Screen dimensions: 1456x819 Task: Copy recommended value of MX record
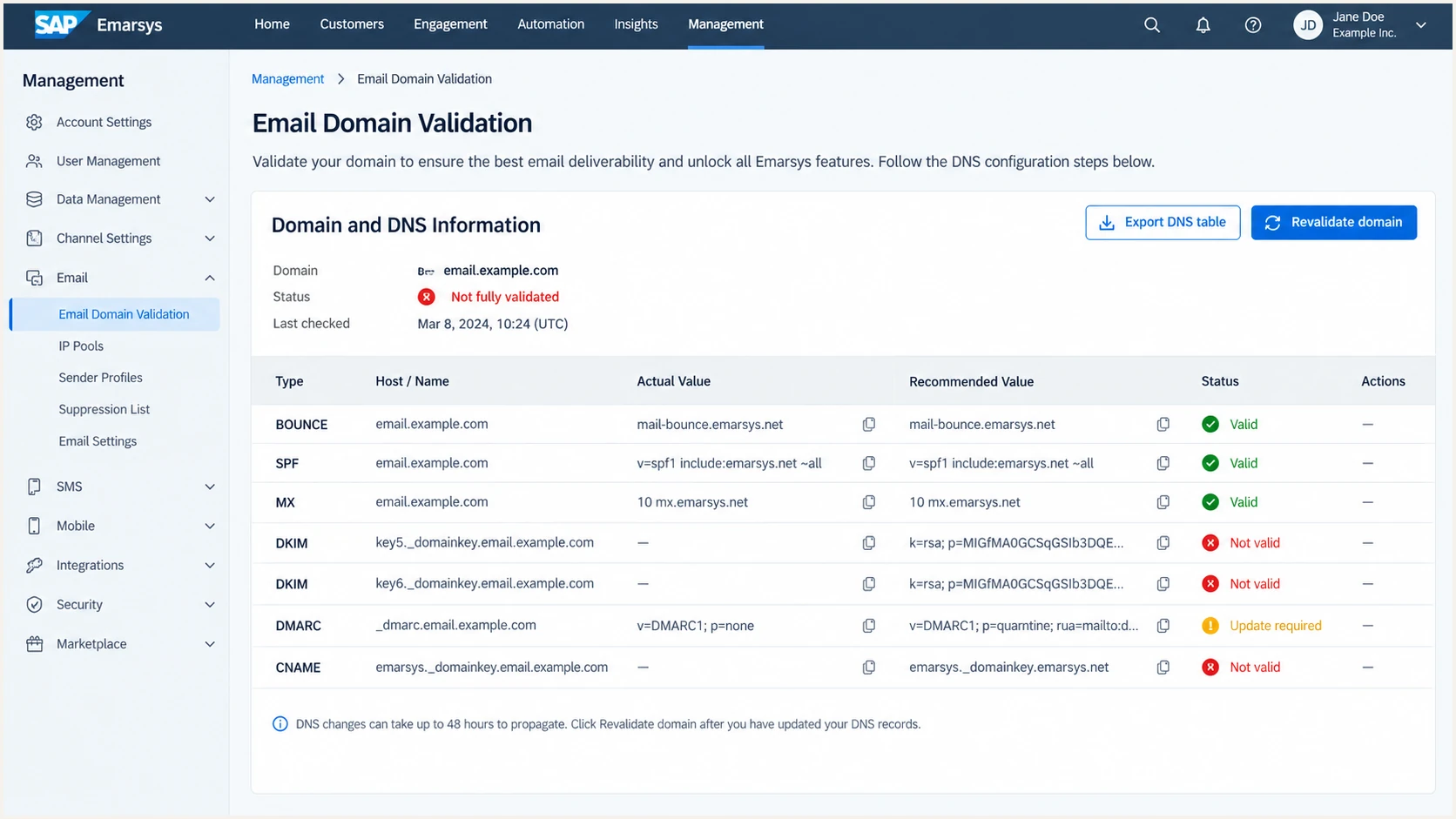coord(1163,502)
